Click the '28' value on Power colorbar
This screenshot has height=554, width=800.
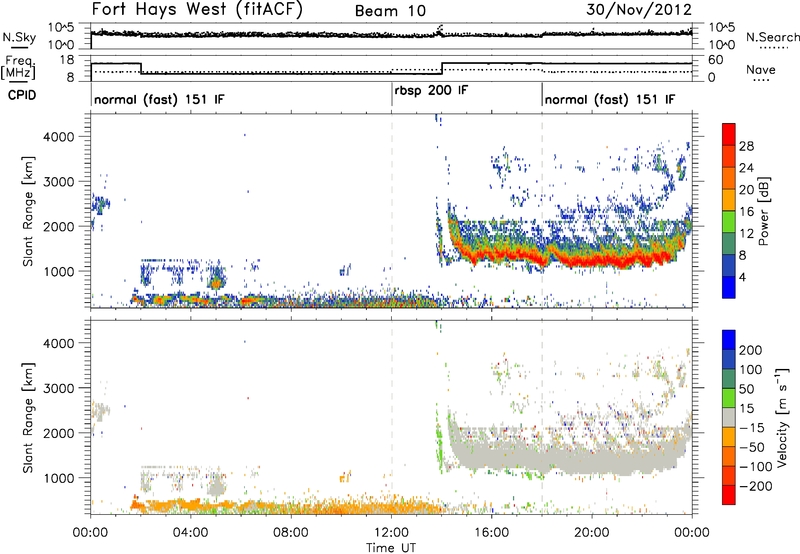(x=746, y=146)
